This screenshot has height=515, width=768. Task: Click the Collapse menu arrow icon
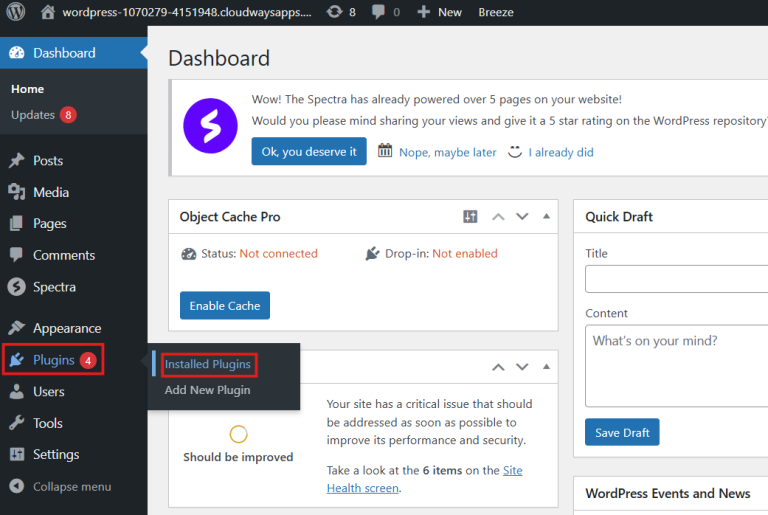point(17,486)
